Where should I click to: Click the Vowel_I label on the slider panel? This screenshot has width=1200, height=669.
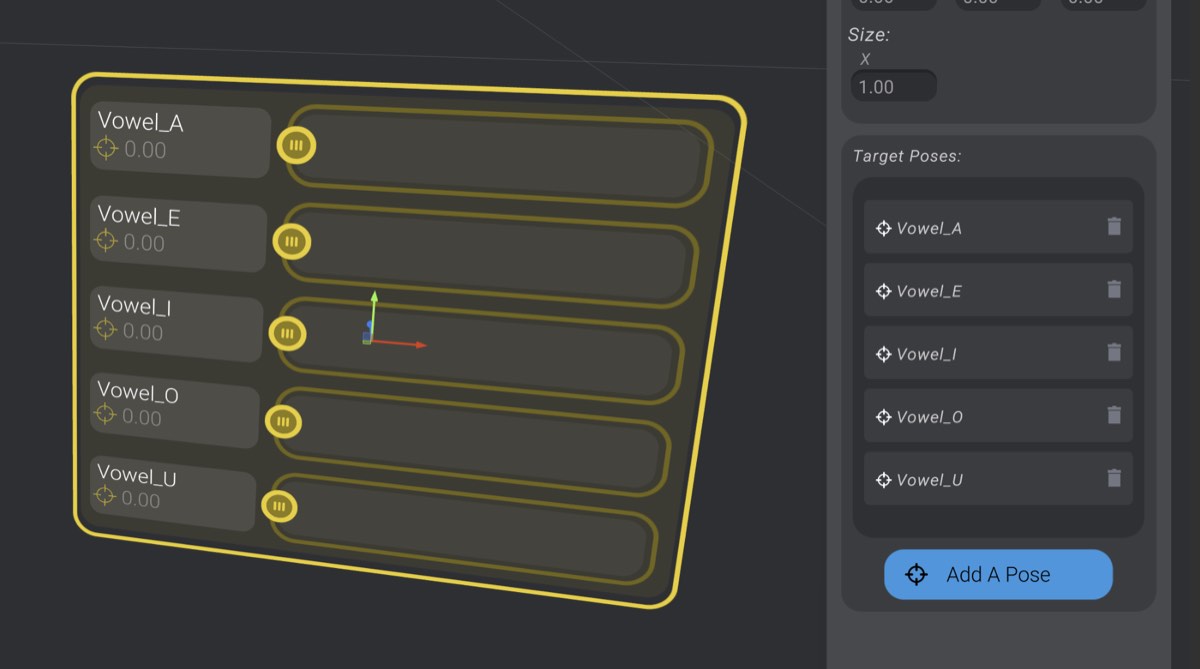(134, 305)
